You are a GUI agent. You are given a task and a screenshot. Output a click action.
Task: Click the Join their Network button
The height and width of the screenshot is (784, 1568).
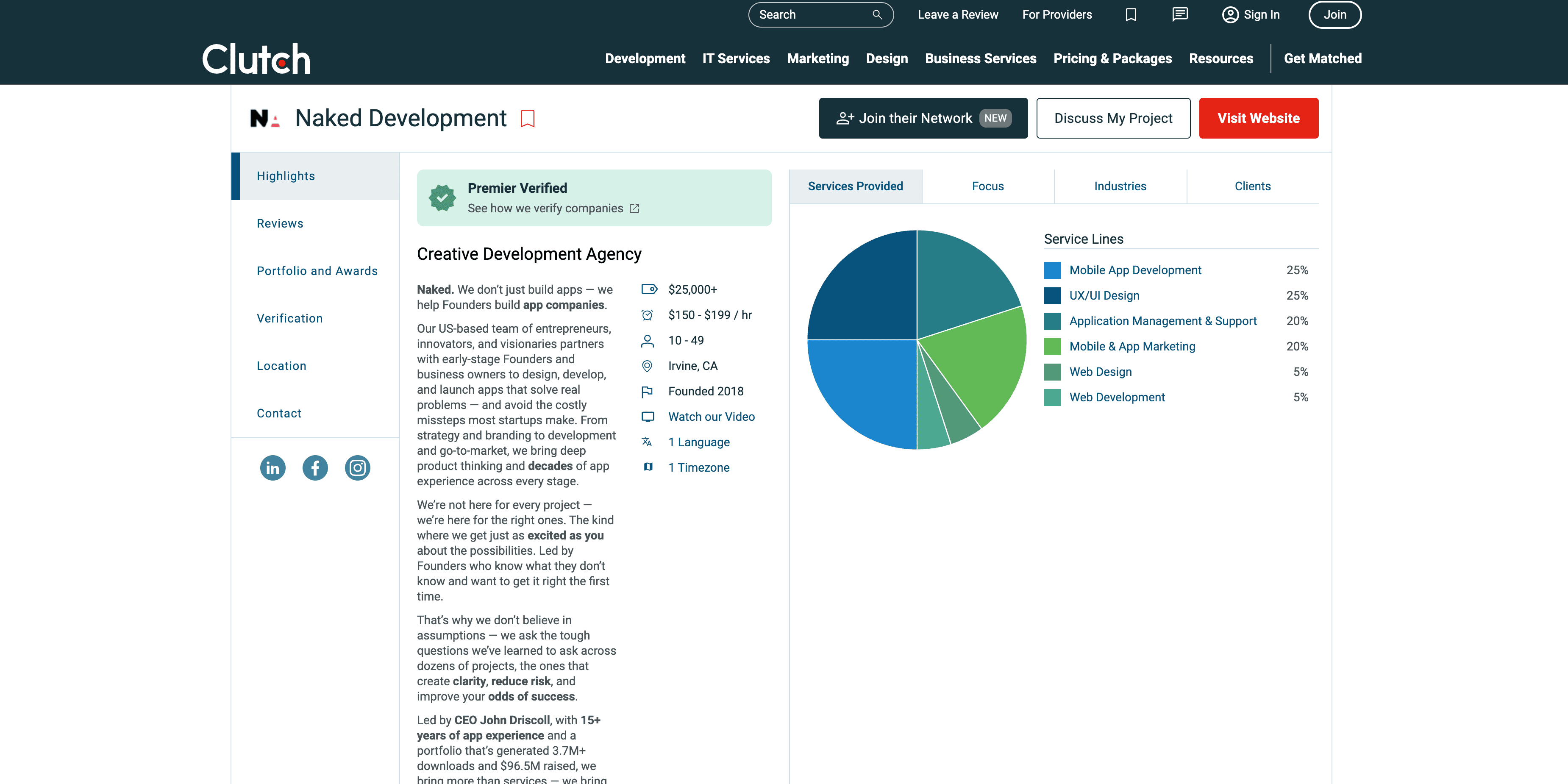tap(923, 118)
